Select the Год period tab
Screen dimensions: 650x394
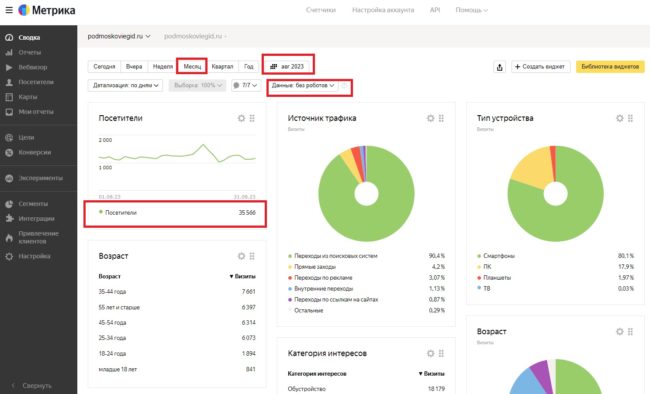coord(248,66)
